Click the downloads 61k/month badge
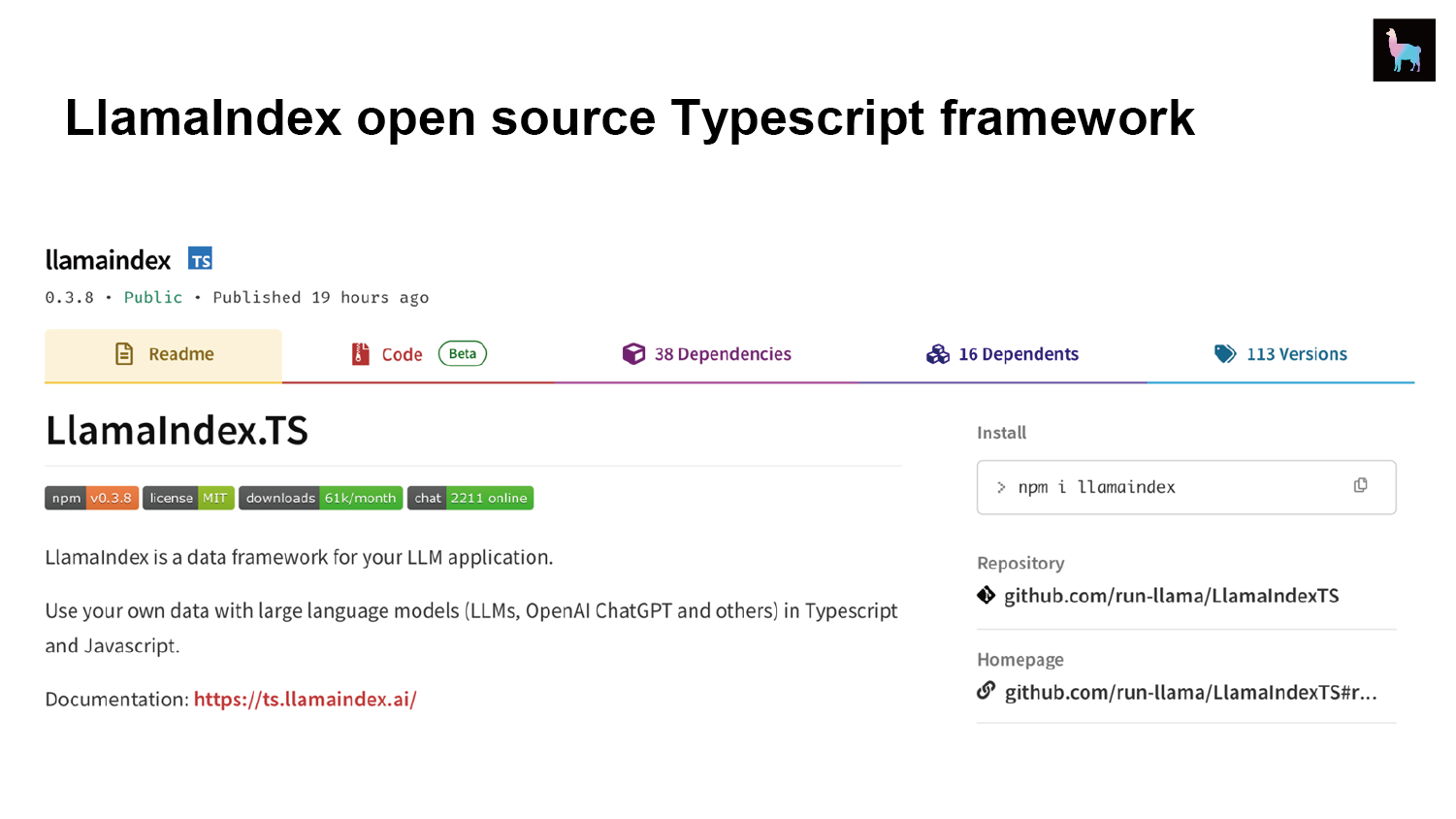This screenshot has width=1456, height=819. click(320, 498)
